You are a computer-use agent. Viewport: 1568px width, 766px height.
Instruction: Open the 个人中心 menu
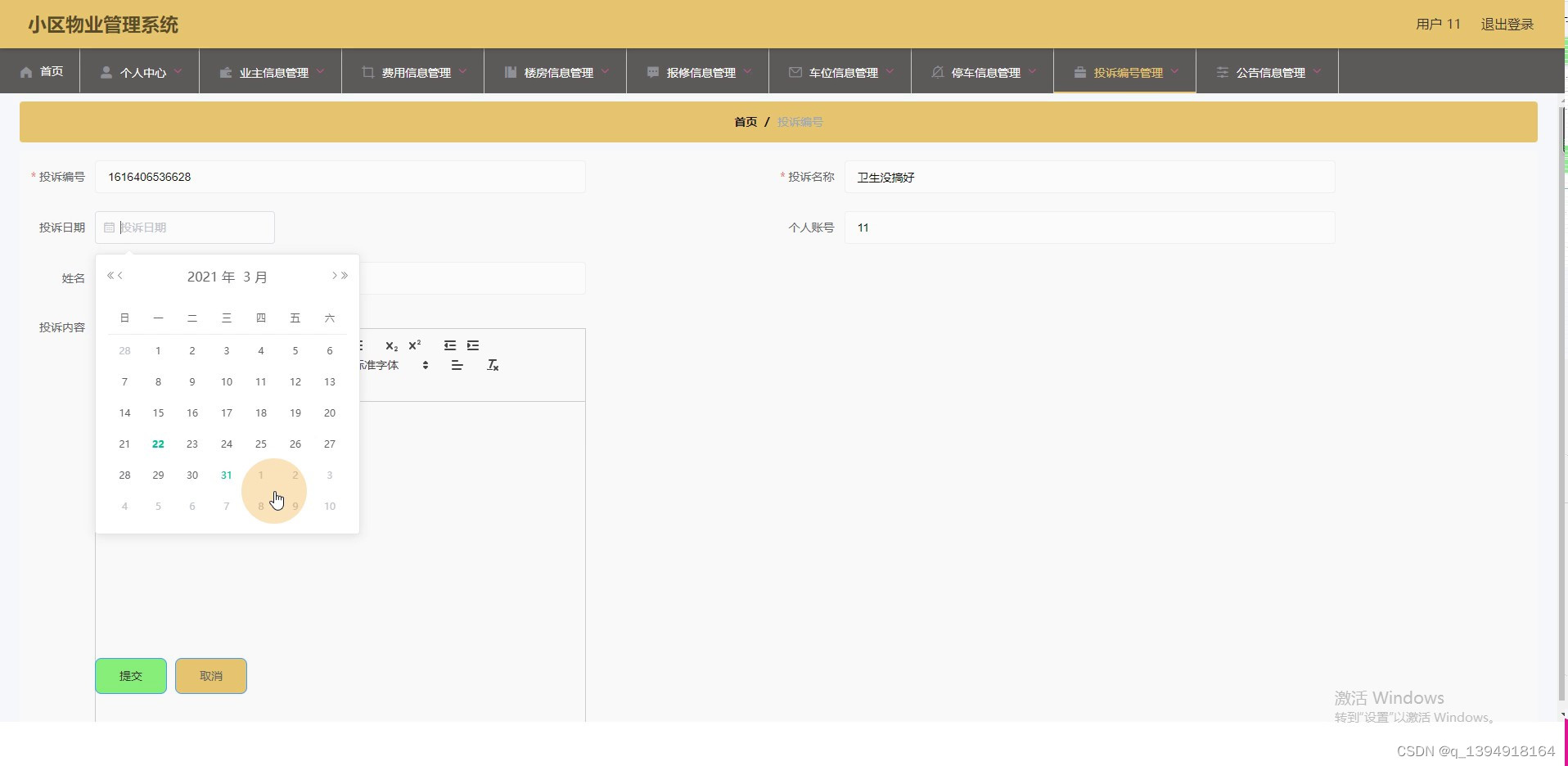[140, 71]
